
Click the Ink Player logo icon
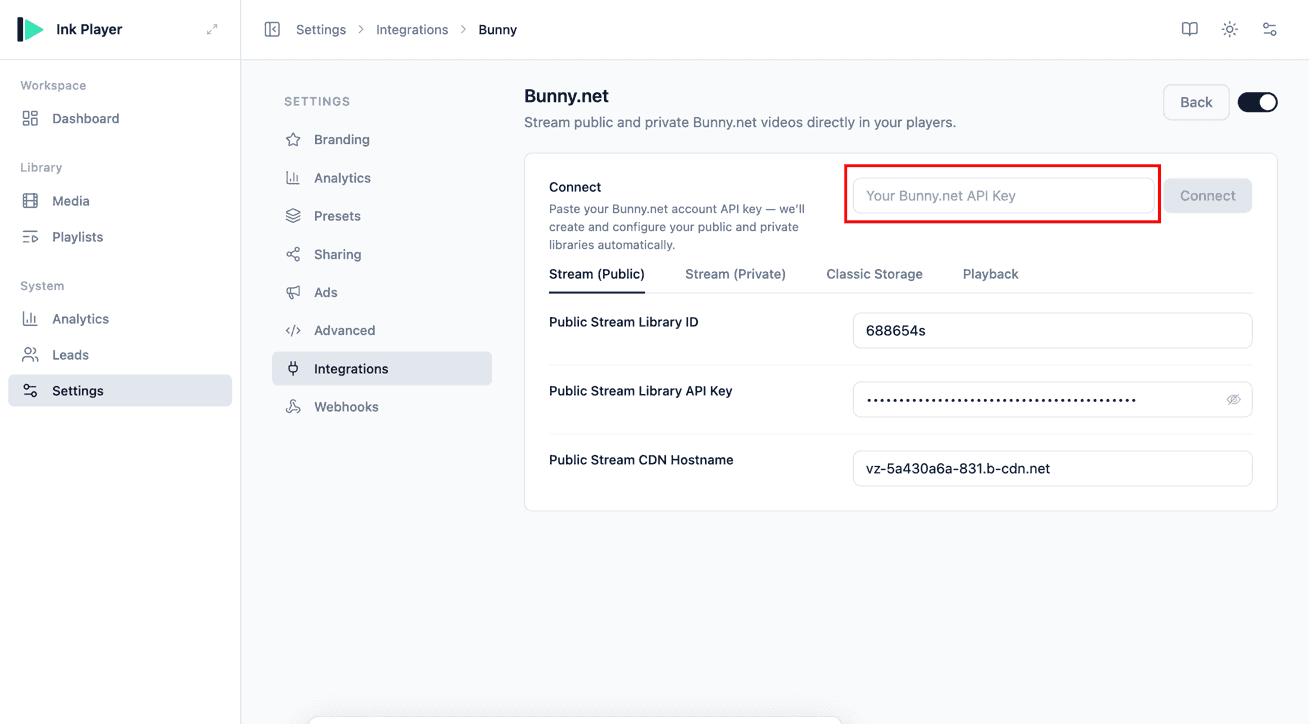coord(30,29)
